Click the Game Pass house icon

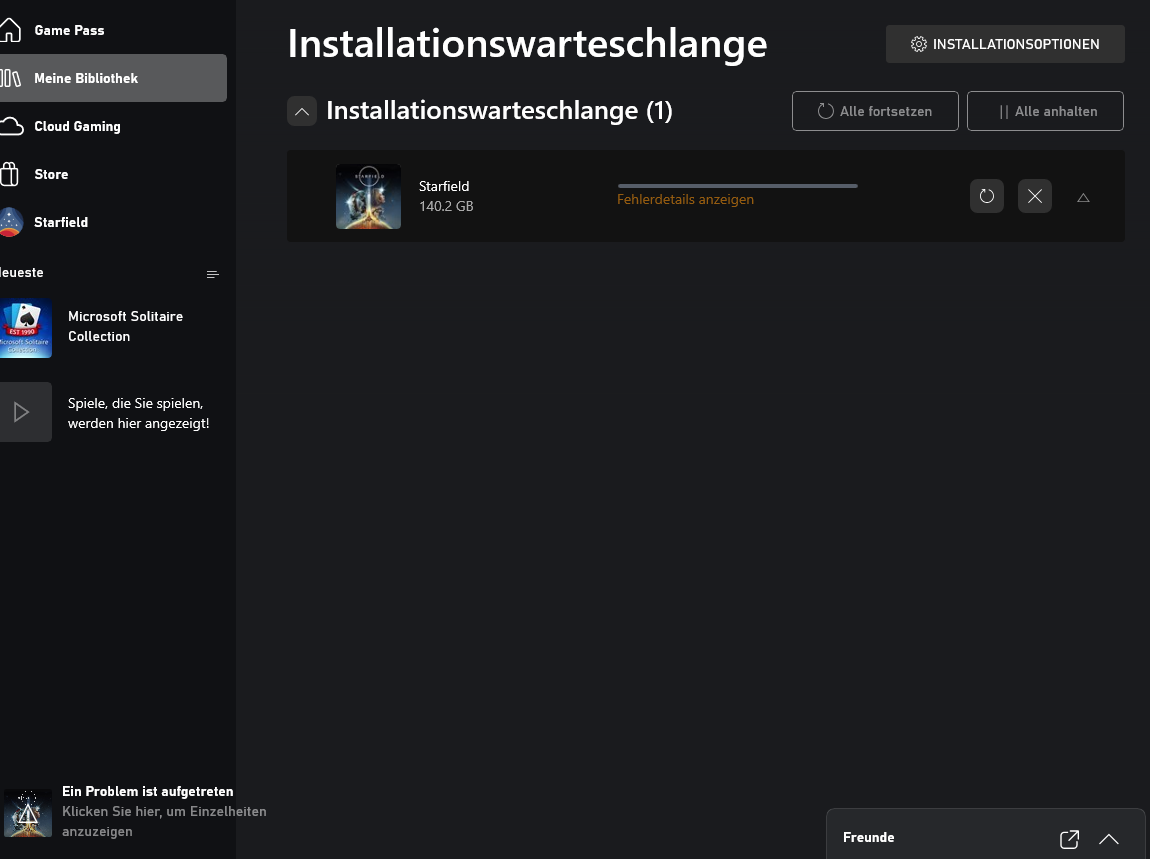point(10,30)
